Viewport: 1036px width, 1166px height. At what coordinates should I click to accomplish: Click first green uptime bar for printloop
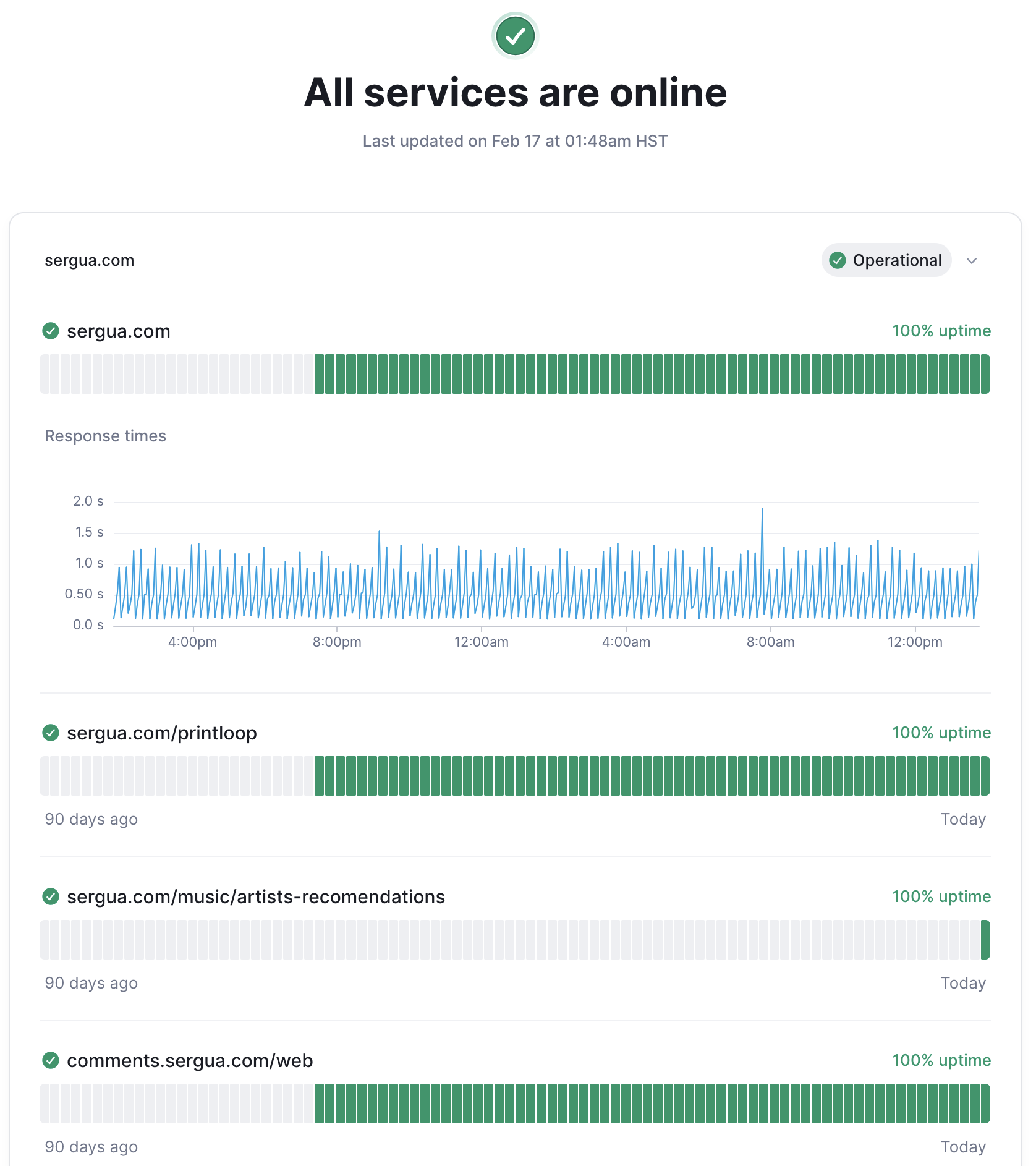point(320,776)
